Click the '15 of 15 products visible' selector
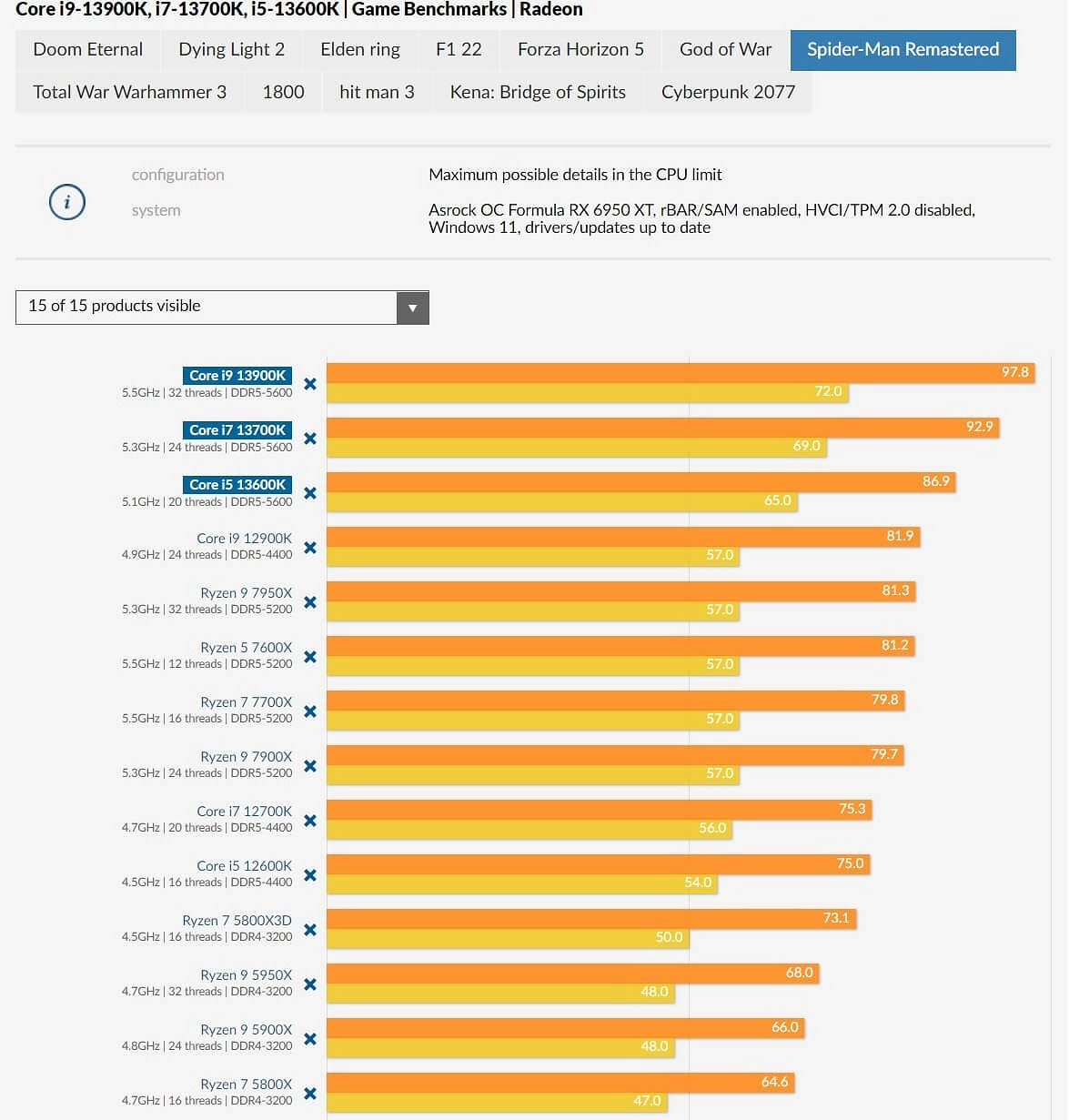The width and height of the screenshot is (1069, 1120). point(206,308)
